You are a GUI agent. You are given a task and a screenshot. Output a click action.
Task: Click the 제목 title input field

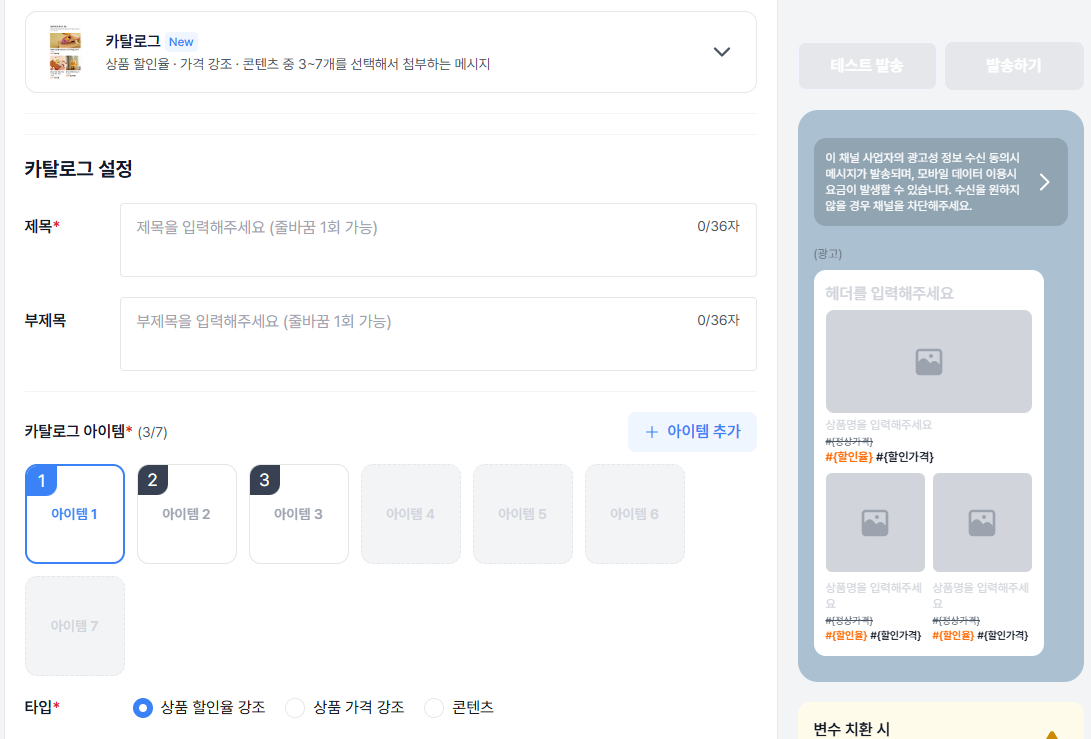(x=438, y=240)
